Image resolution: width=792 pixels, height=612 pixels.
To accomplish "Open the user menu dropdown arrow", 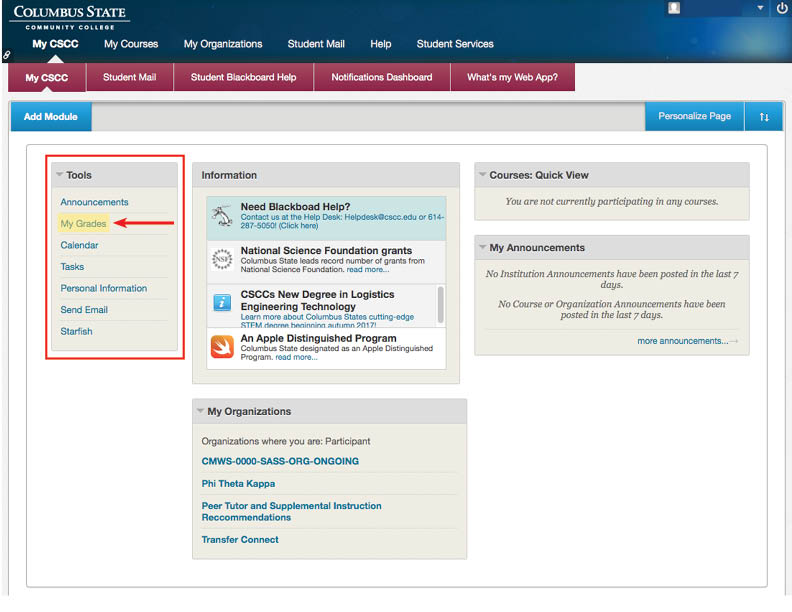I will [760, 8].
